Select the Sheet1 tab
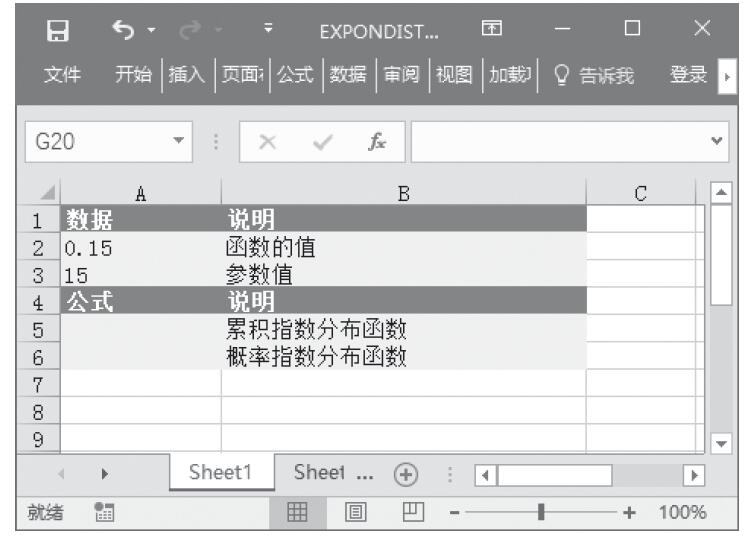747x536 pixels. tap(226, 472)
